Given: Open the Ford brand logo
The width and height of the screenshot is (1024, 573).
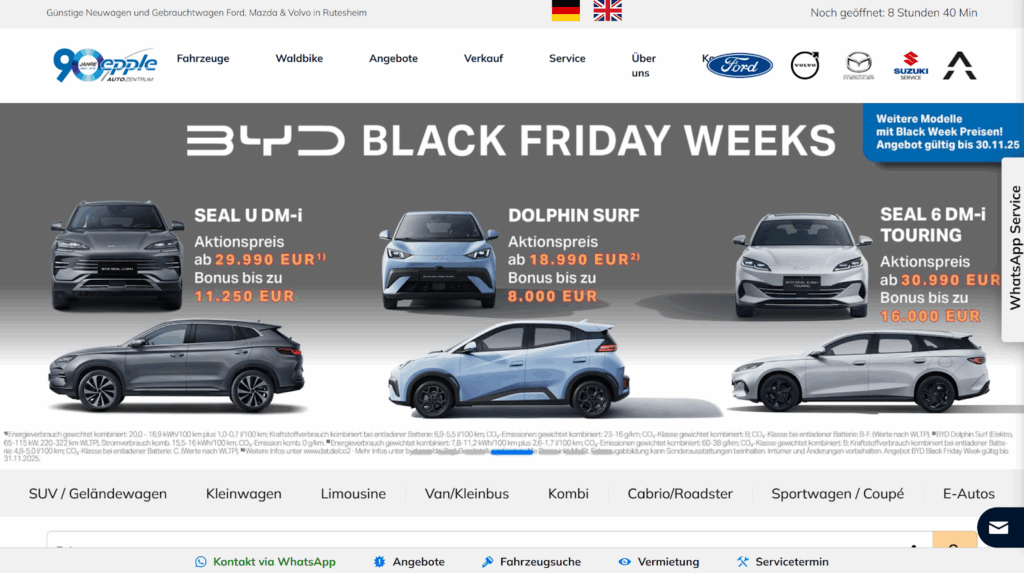Looking at the screenshot, I should pos(739,65).
